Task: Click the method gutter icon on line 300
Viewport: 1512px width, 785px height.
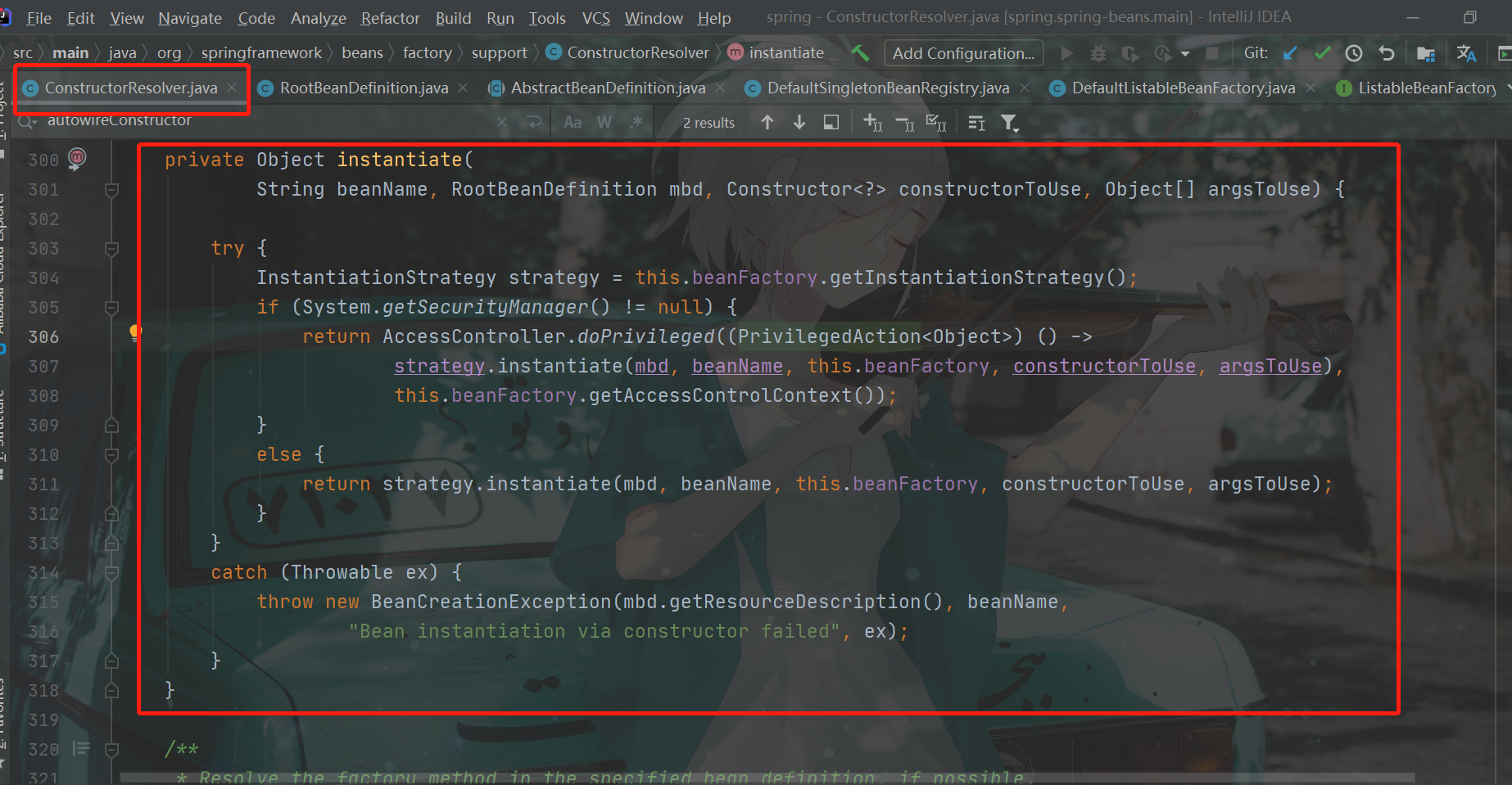Action: pyautogui.click(x=77, y=158)
